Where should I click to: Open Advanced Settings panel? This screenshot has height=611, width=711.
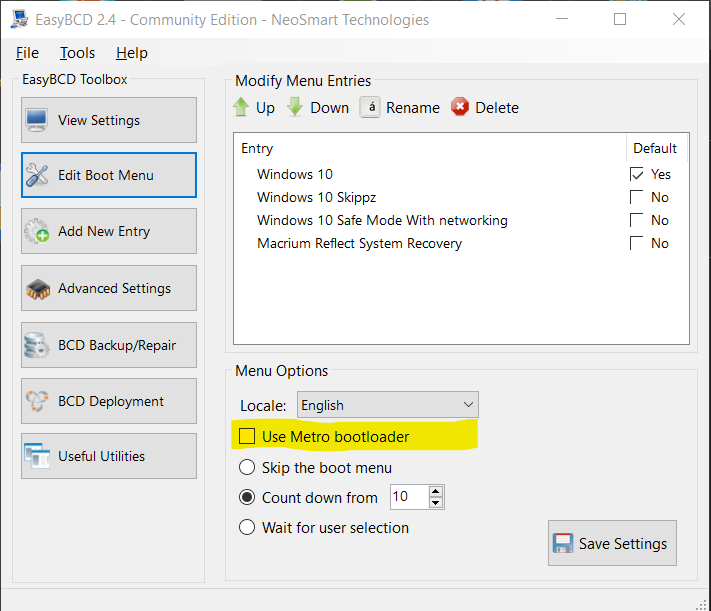(x=109, y=288)
